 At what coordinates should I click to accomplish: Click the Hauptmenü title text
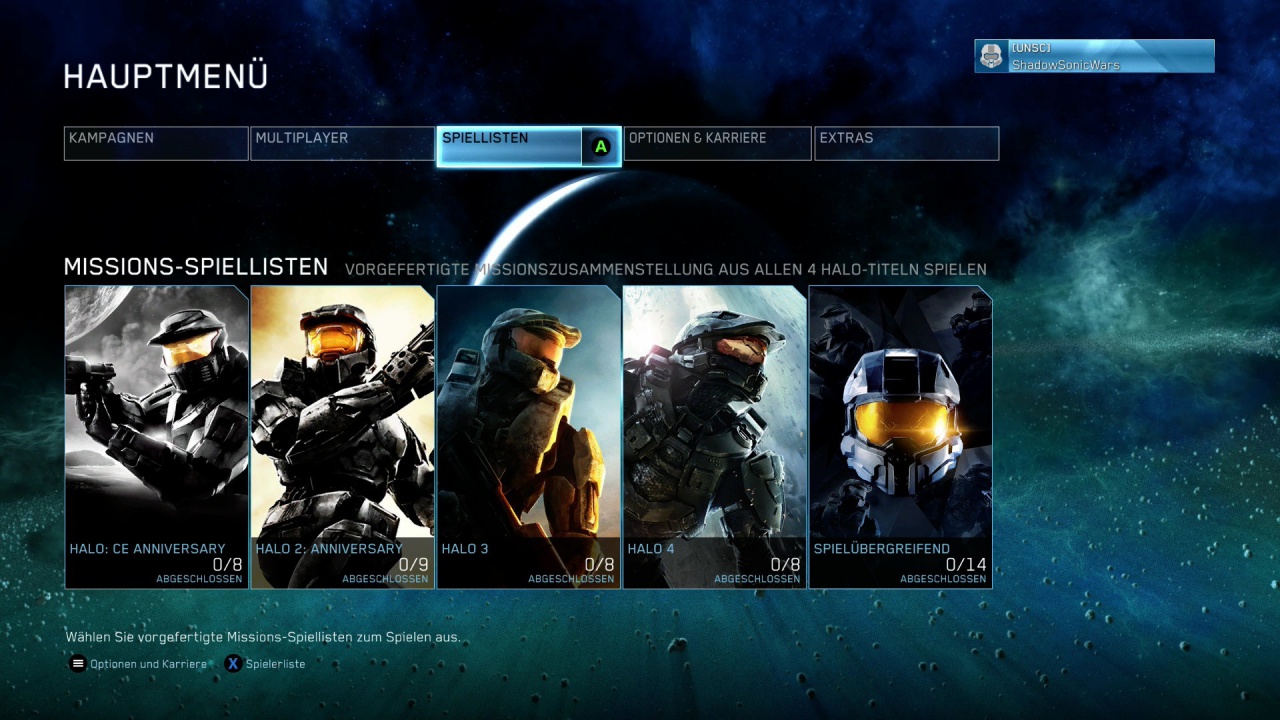[164, 75]
